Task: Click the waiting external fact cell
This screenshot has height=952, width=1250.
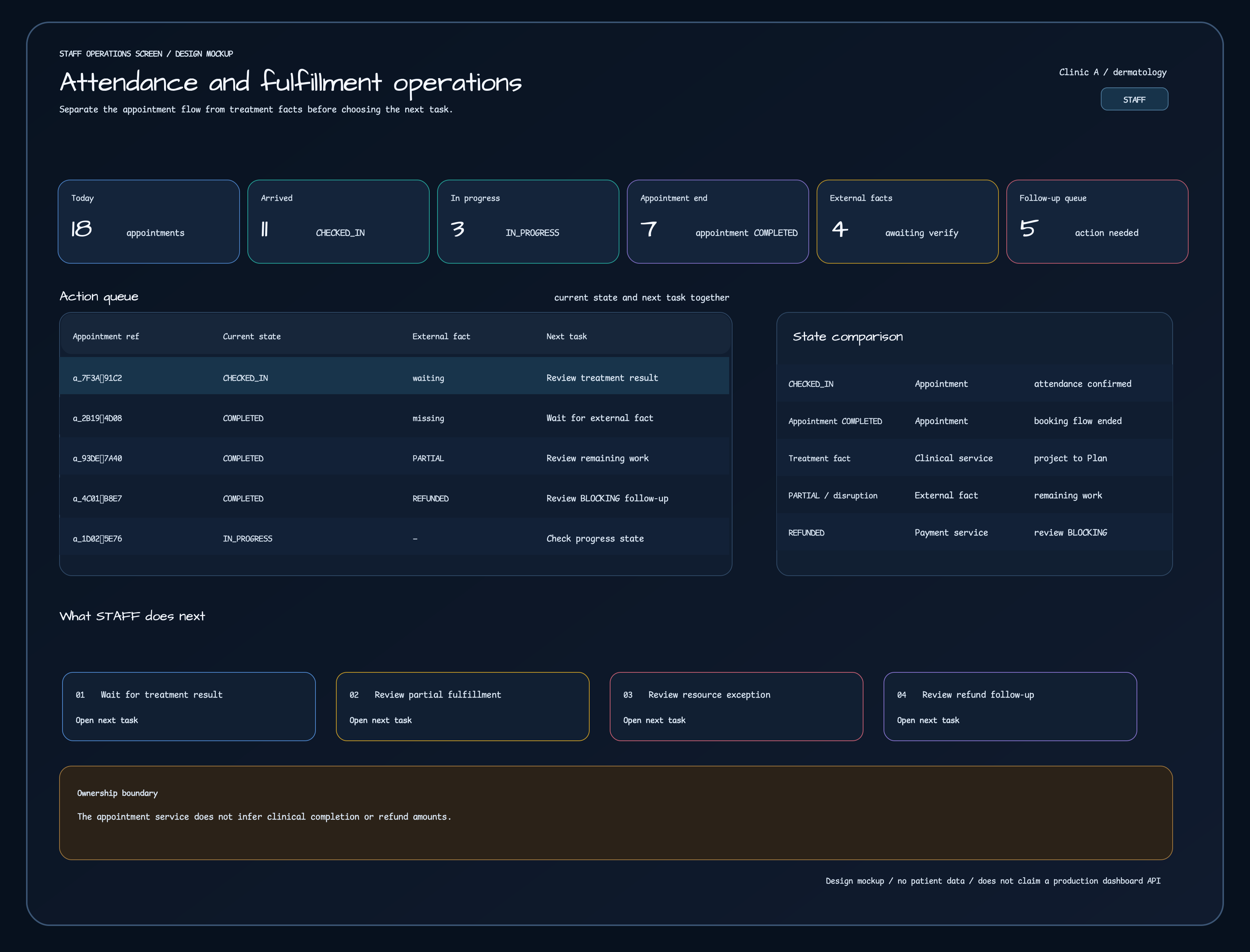Action: point(428,378)
